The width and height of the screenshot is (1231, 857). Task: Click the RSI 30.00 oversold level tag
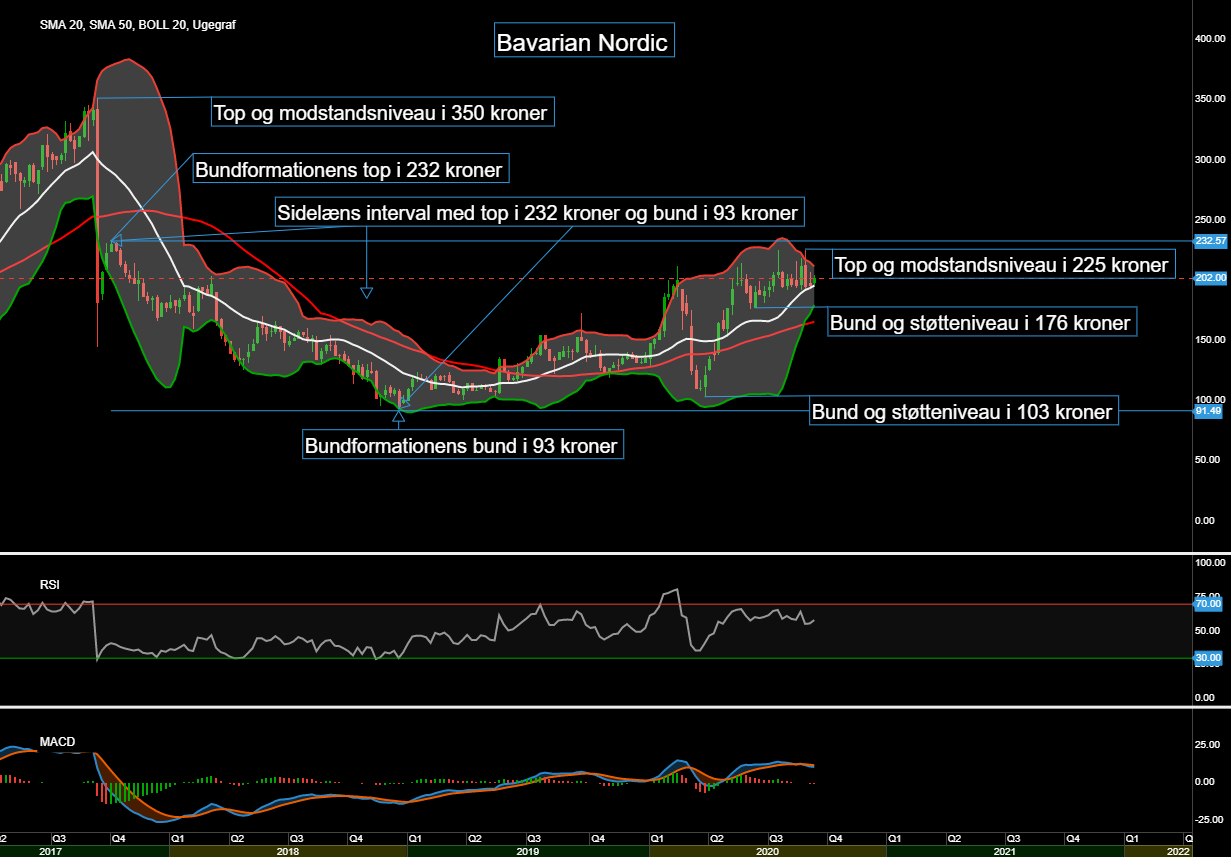pyautogui.click(x=1208, y=658)
